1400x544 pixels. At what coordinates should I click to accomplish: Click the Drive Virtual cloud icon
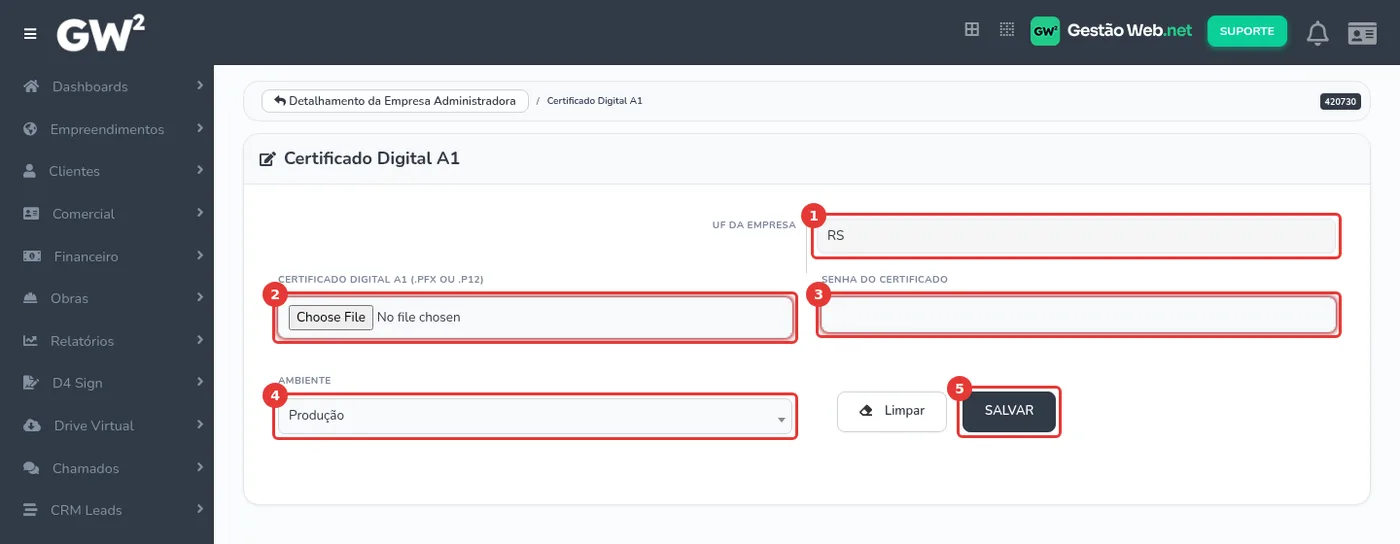pos(32,425)
